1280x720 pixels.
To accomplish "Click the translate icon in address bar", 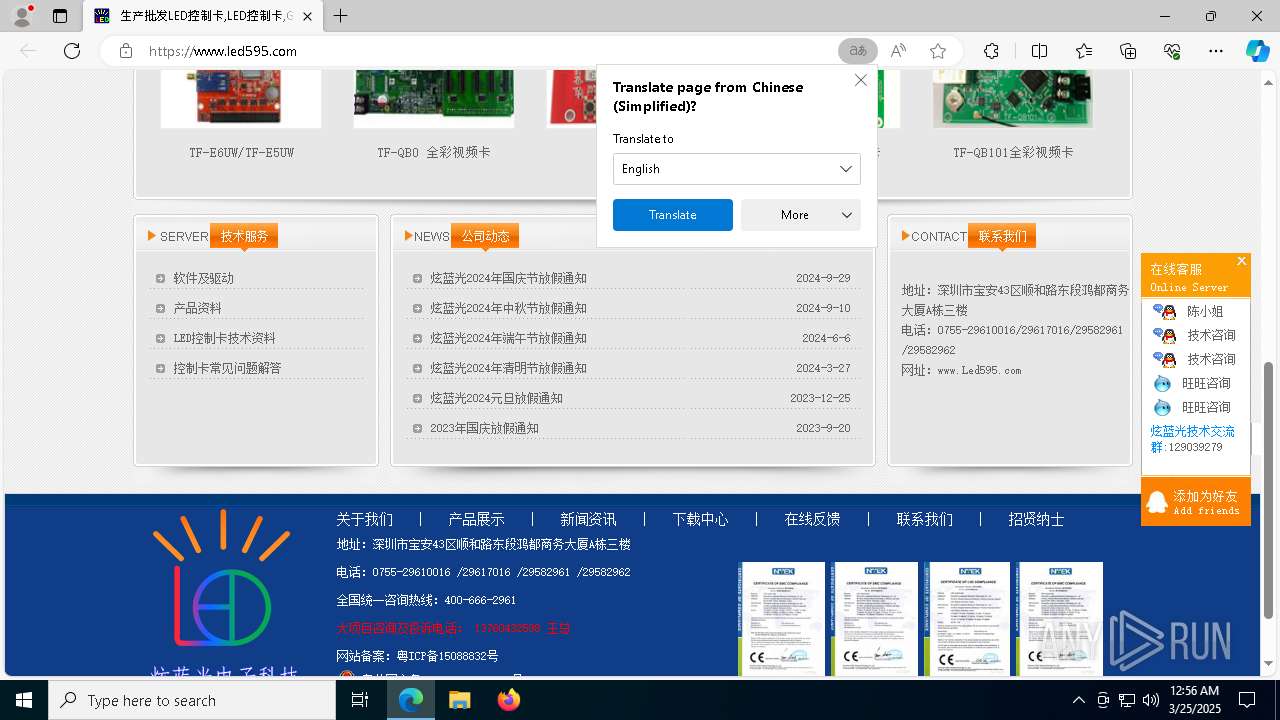I will pos(857,51).
